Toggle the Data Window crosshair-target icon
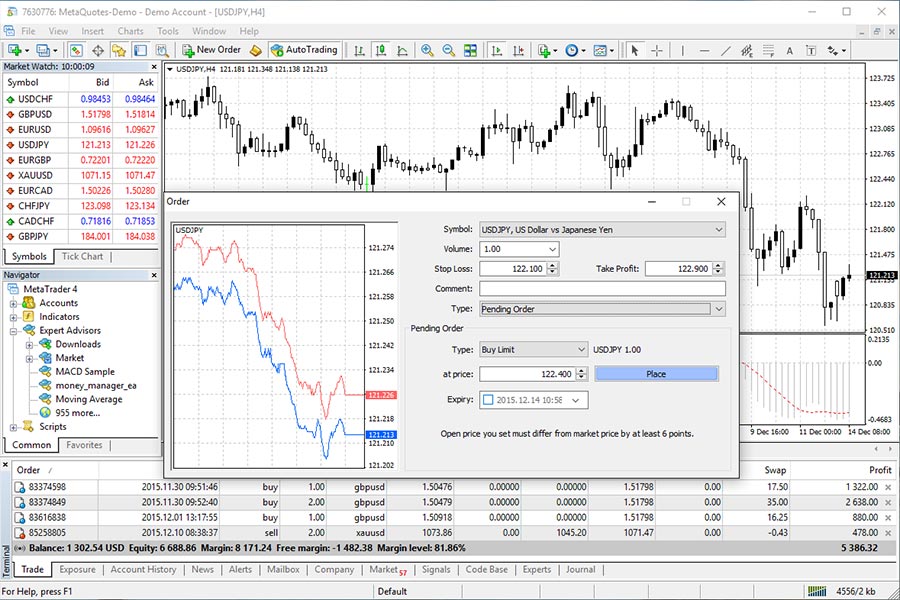The height and width of the screenshot is (600, 900). (x=98, y=51)
